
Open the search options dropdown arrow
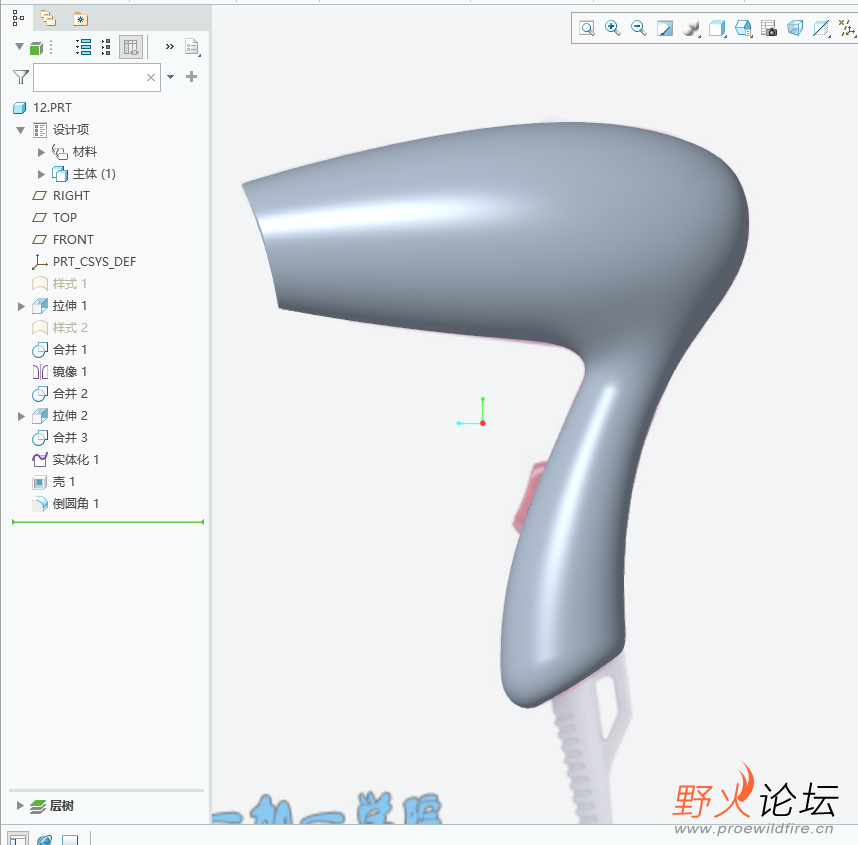point(171,77)
